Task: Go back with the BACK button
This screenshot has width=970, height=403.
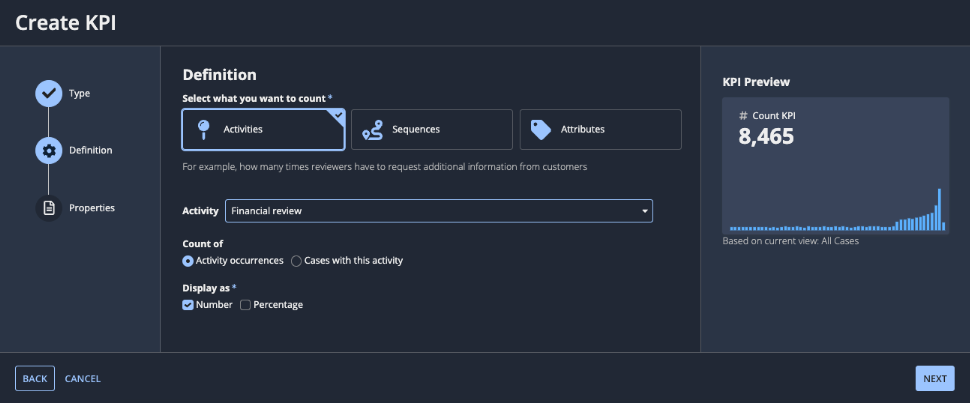Action: 35,378
